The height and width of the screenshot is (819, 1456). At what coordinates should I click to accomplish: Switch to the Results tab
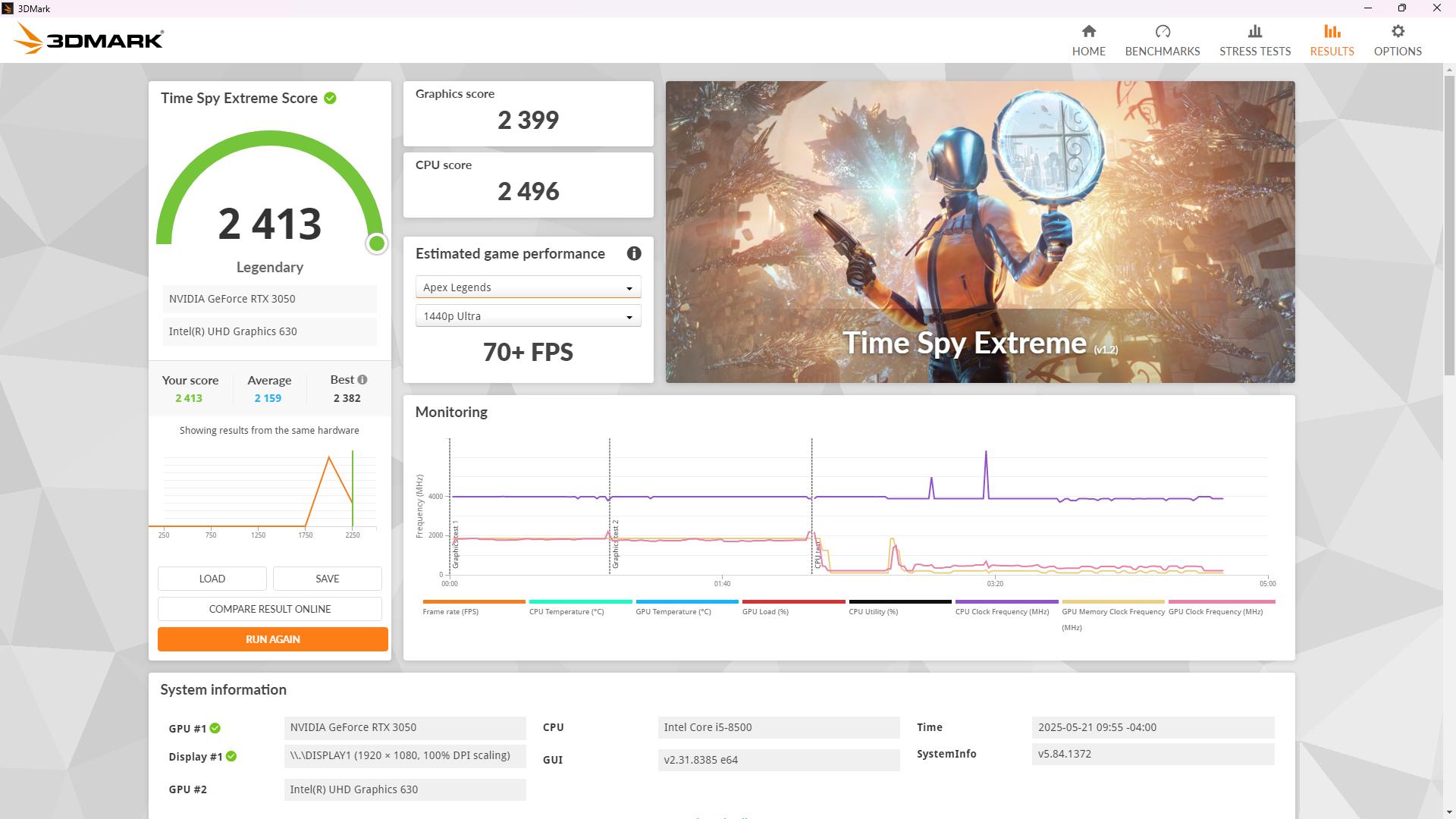[x=1332, y=39]
